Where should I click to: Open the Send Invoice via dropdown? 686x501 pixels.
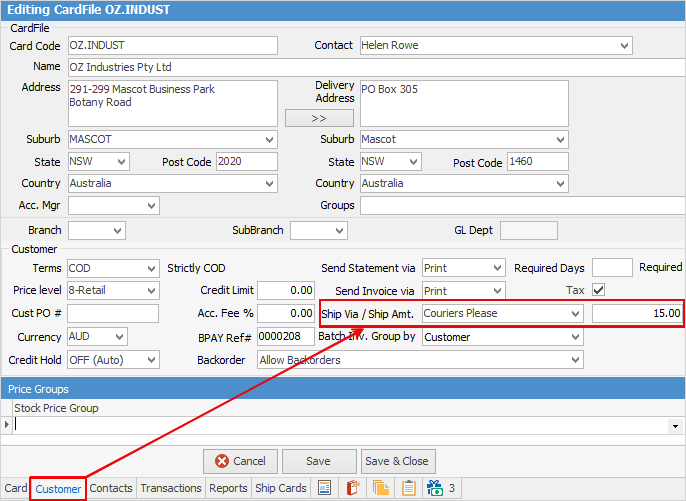(497, 291)
